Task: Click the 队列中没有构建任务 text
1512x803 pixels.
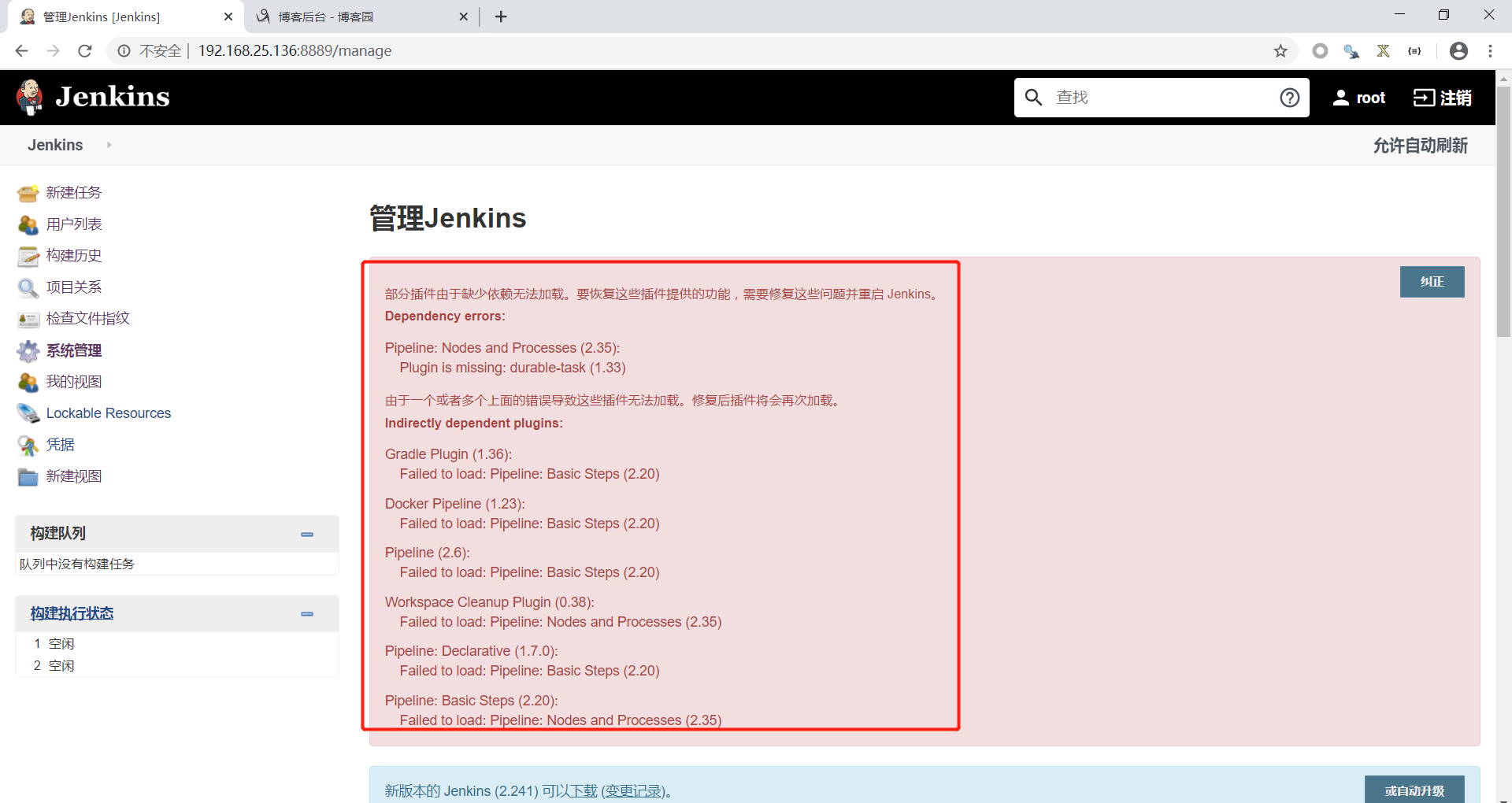Action: click(77, 564)
